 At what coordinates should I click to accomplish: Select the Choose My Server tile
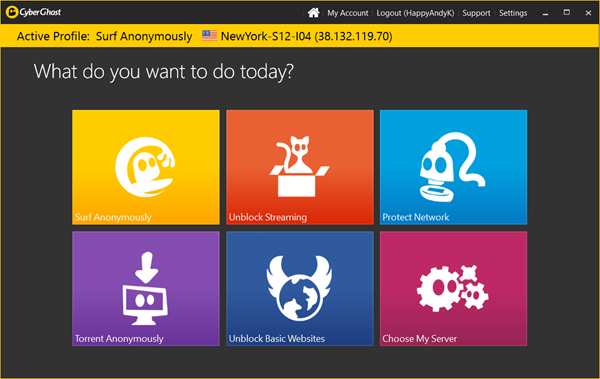[453, 289]
